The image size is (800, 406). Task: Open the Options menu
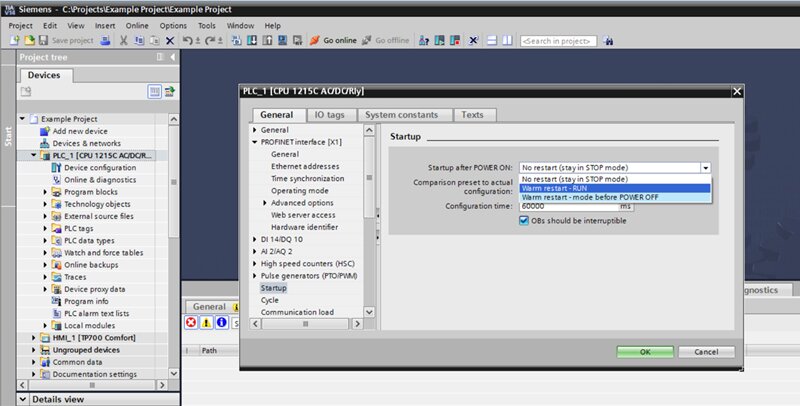click(173, 26)
